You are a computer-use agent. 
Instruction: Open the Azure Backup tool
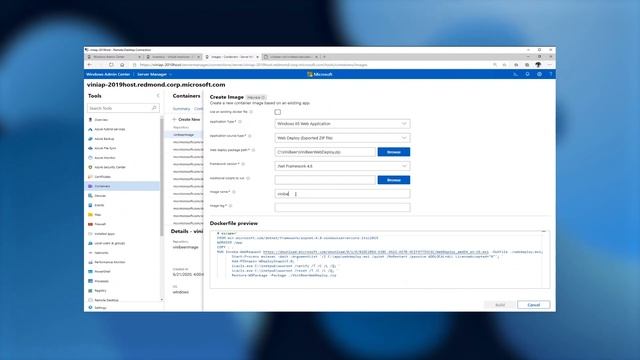[x=122, y=139]
